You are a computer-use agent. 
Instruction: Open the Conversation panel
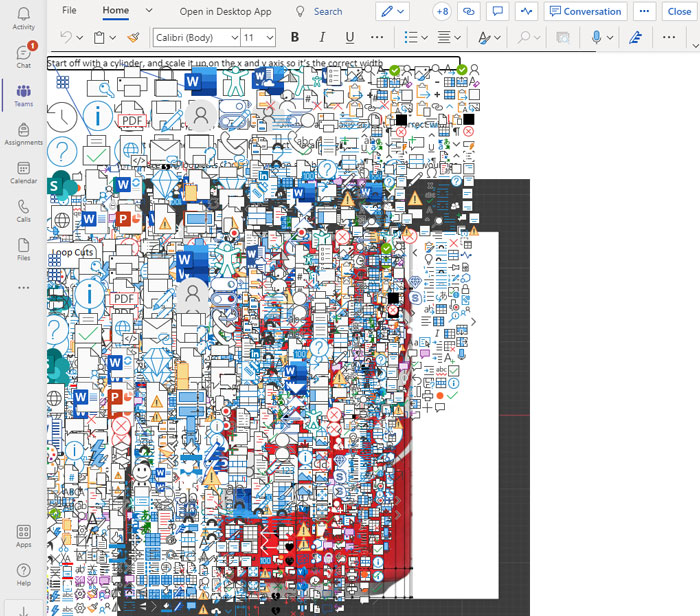coord(585,11)
